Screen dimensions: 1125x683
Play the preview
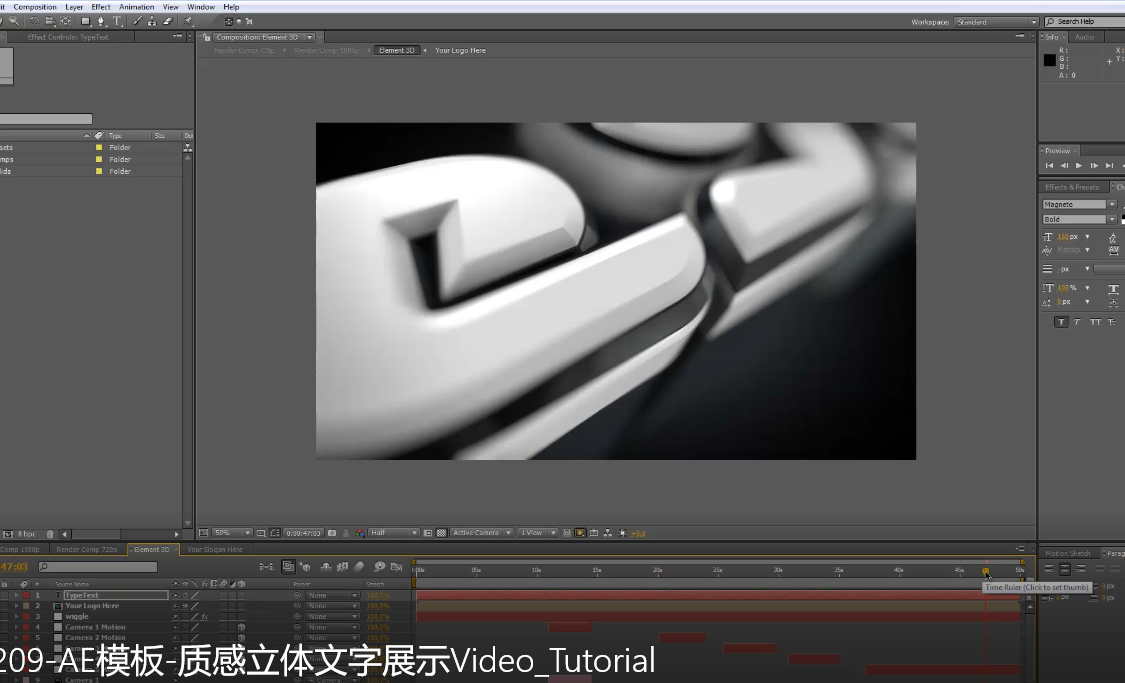pos(1078,166)
